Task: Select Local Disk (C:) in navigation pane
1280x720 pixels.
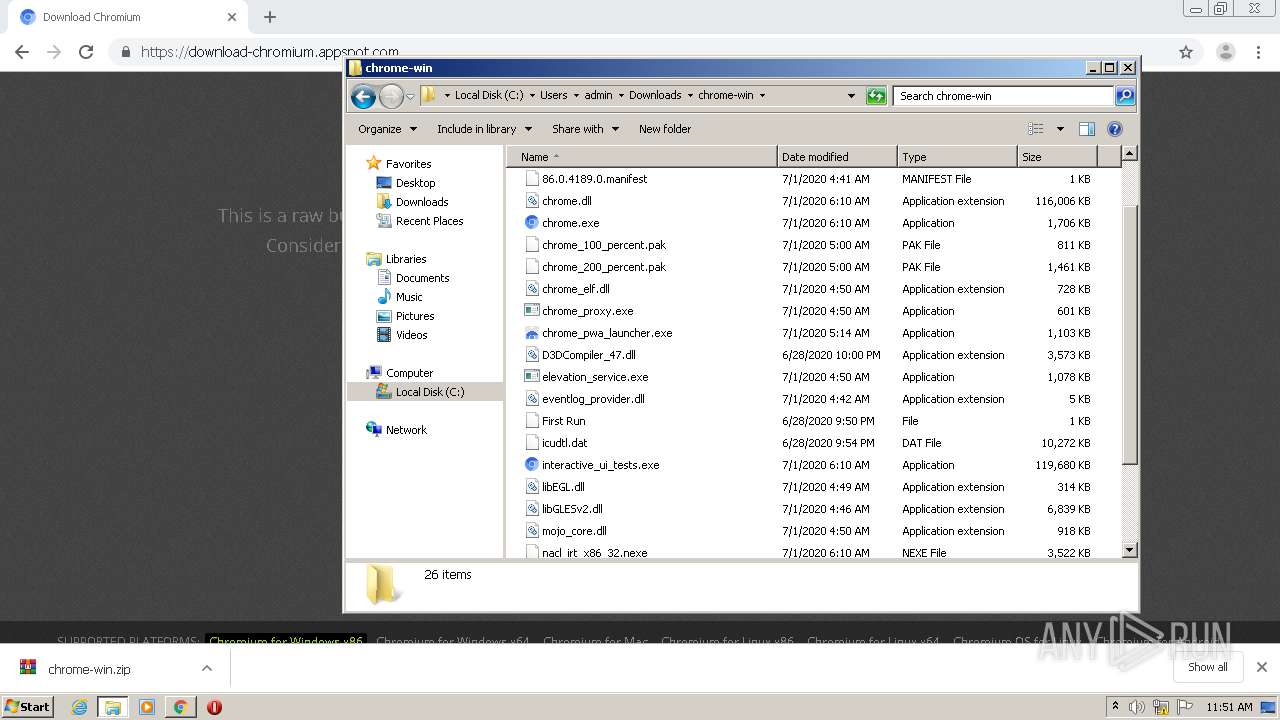Action: coord(429,392)
